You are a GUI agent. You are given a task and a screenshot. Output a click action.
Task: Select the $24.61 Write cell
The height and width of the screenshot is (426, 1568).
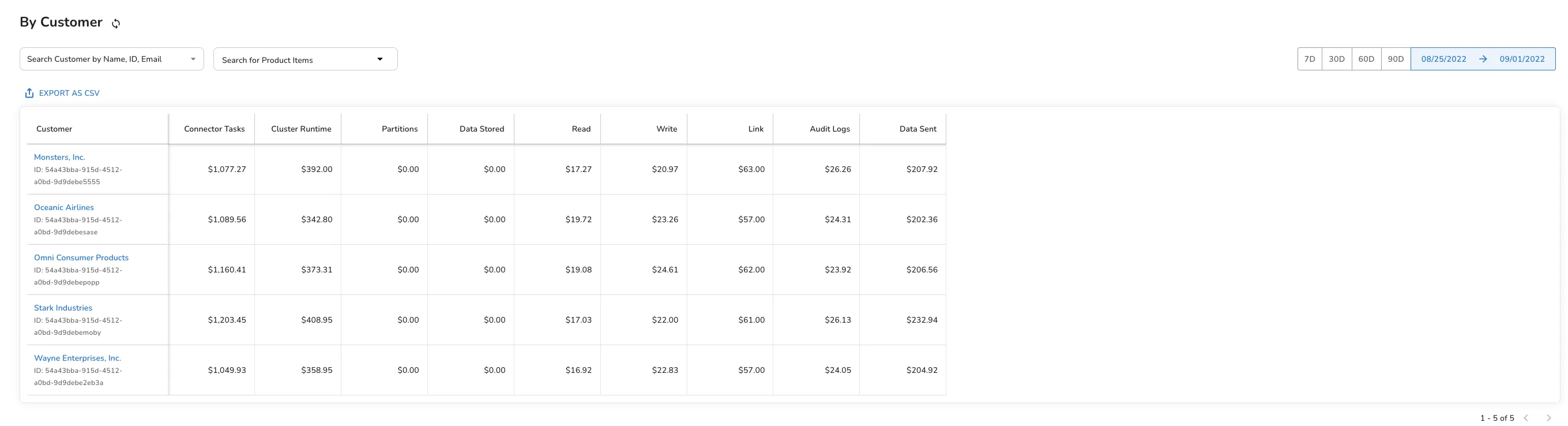click(644, 270)
